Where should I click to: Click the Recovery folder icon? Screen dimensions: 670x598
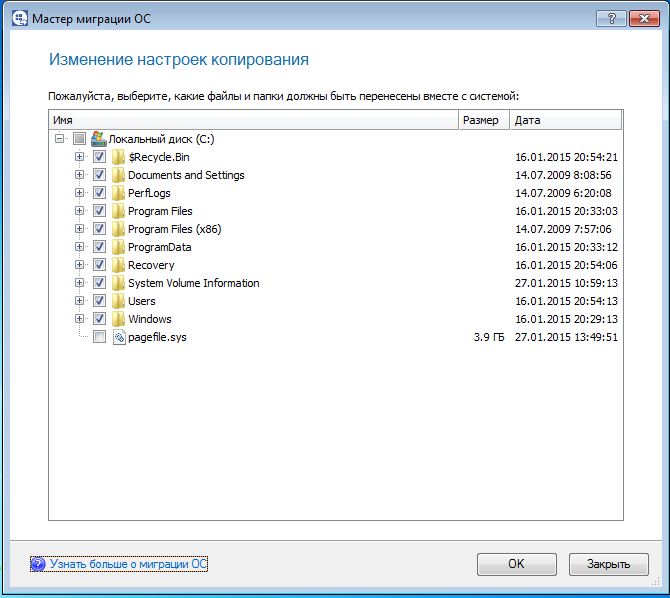click(118, 265)
